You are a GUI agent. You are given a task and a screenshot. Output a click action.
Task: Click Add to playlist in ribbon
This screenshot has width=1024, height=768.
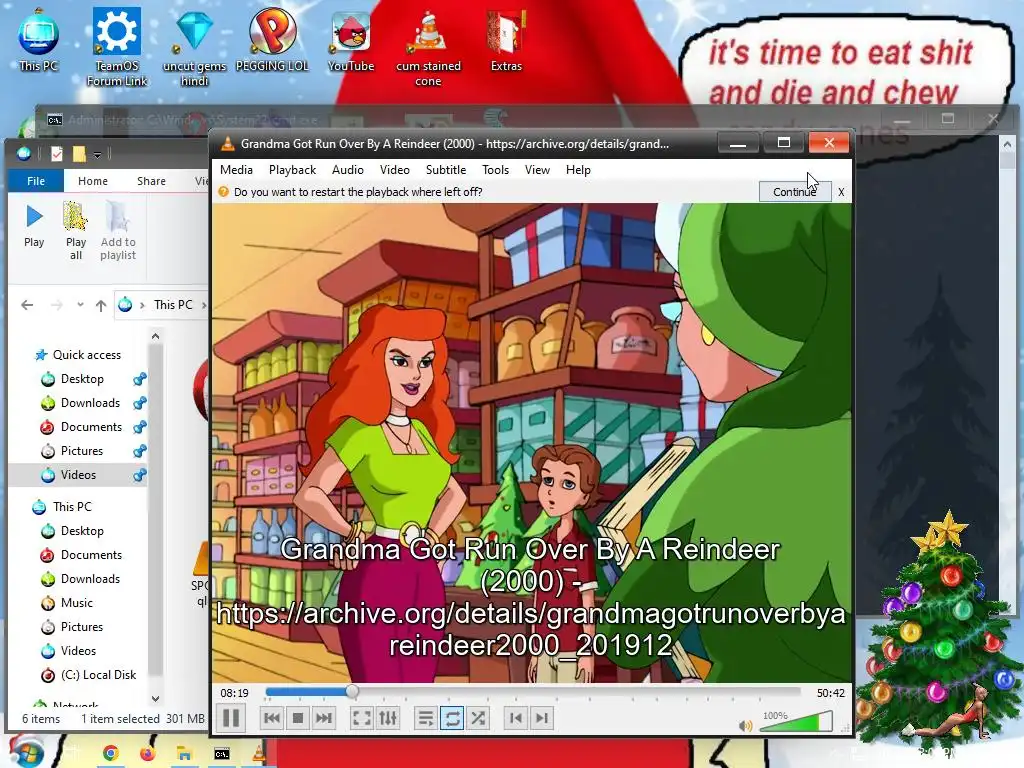click(118, 231)
